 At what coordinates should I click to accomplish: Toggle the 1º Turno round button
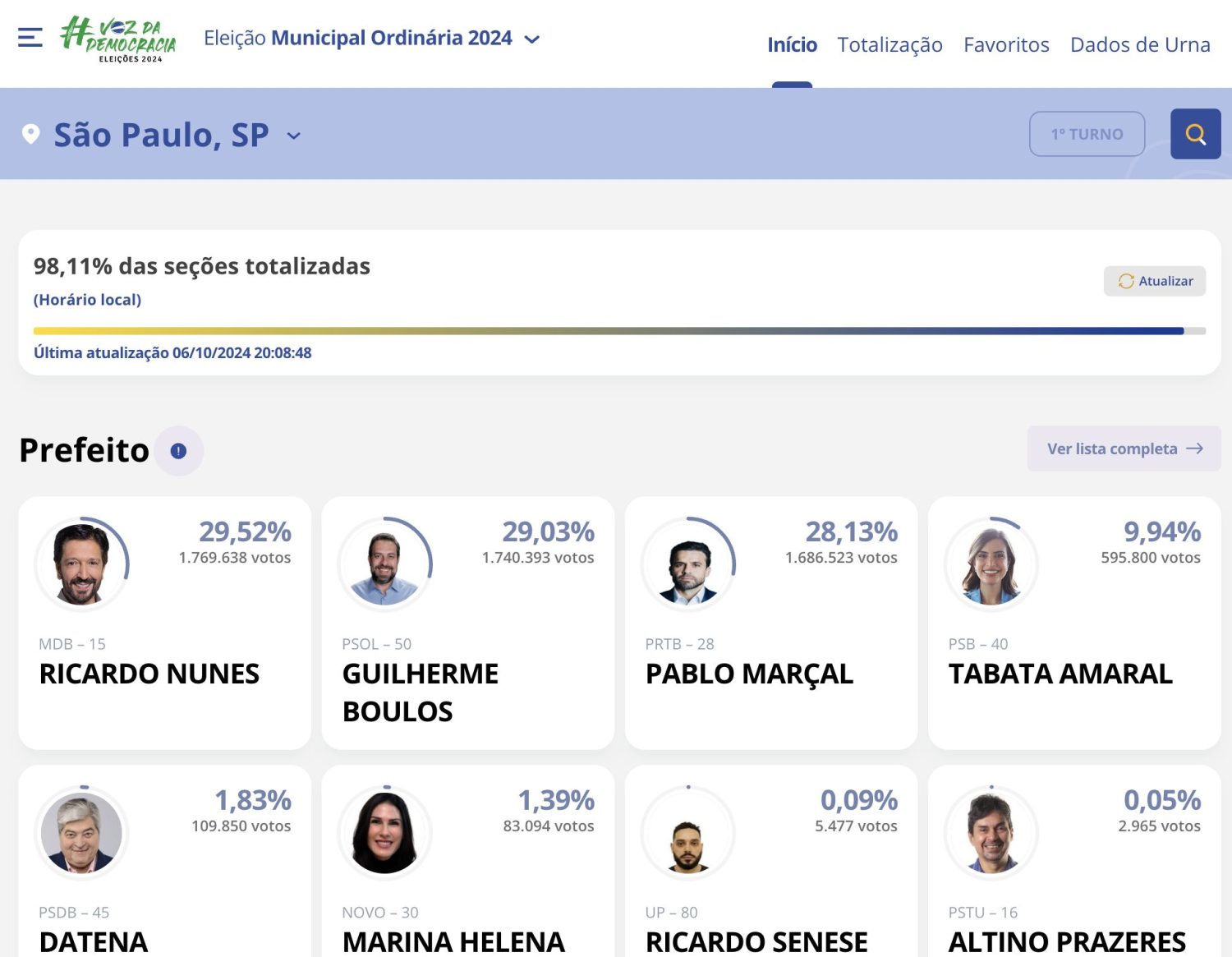pos(1086,134)
